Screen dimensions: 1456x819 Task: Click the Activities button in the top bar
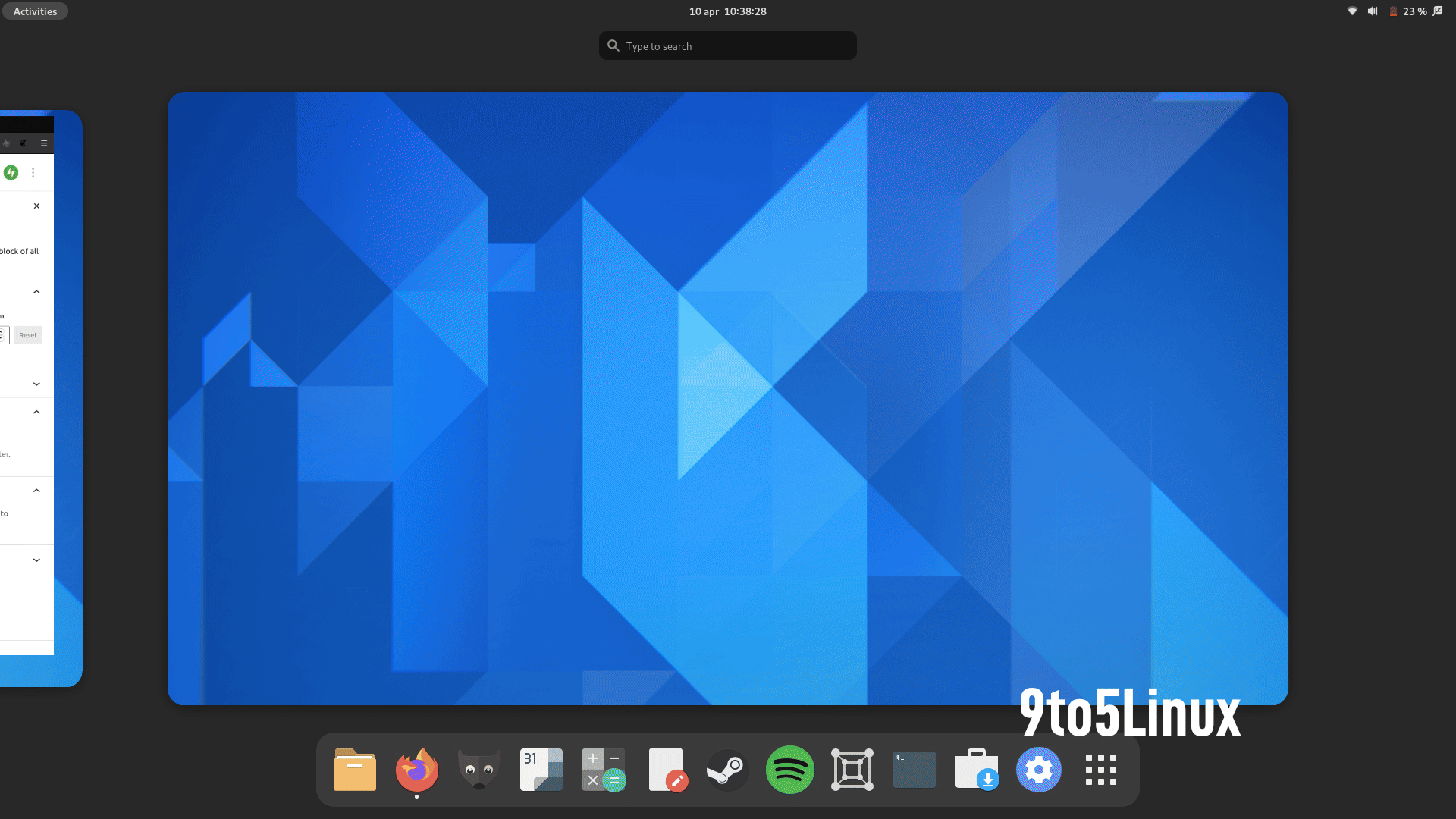[35, 11]
